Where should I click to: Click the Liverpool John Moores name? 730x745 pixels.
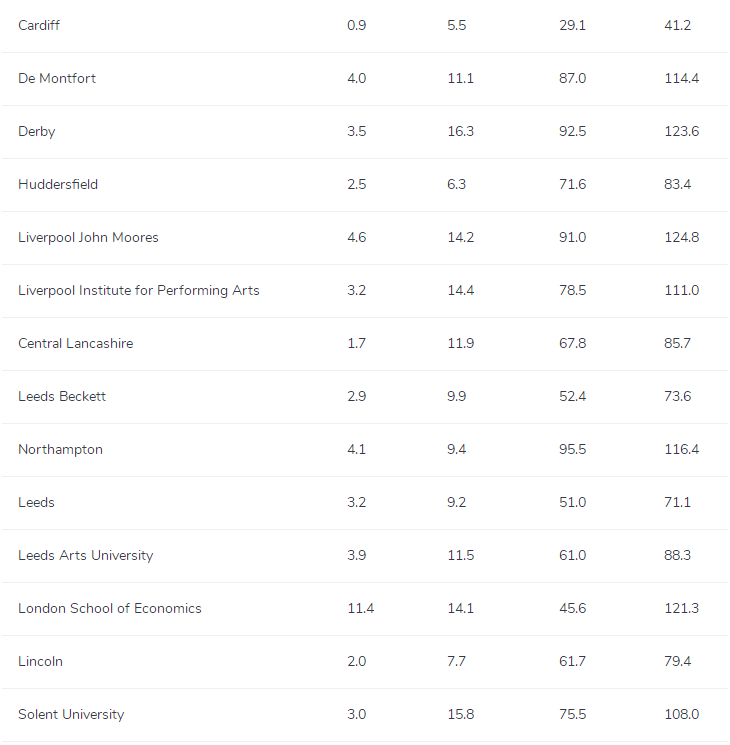(88, 237)
